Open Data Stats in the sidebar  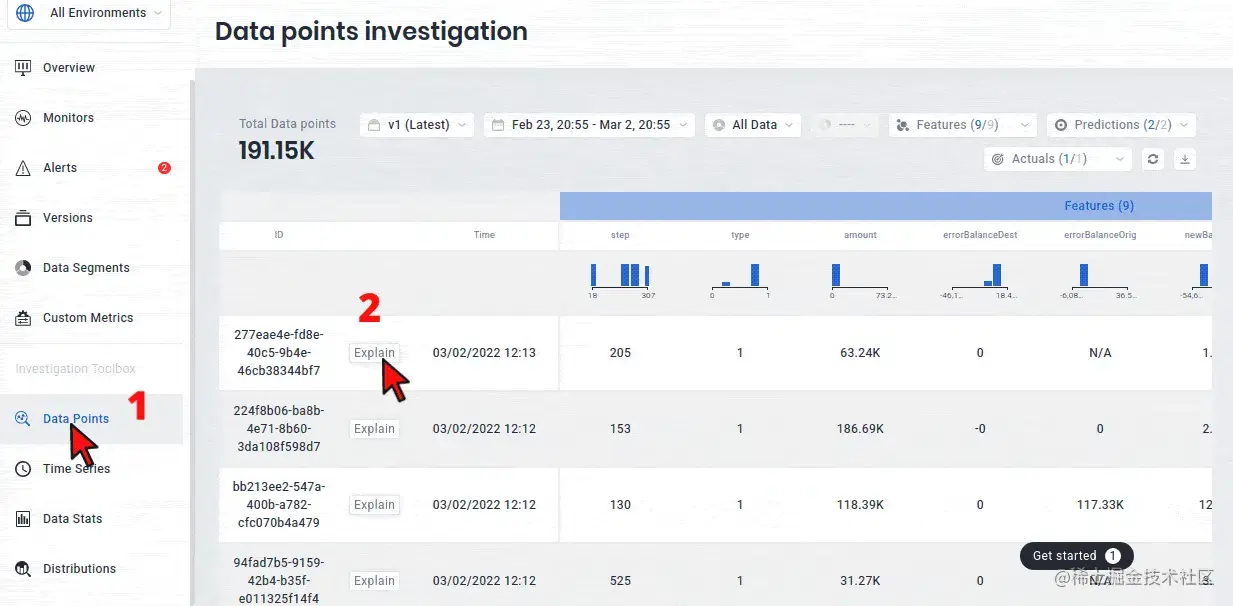point(72,519)
